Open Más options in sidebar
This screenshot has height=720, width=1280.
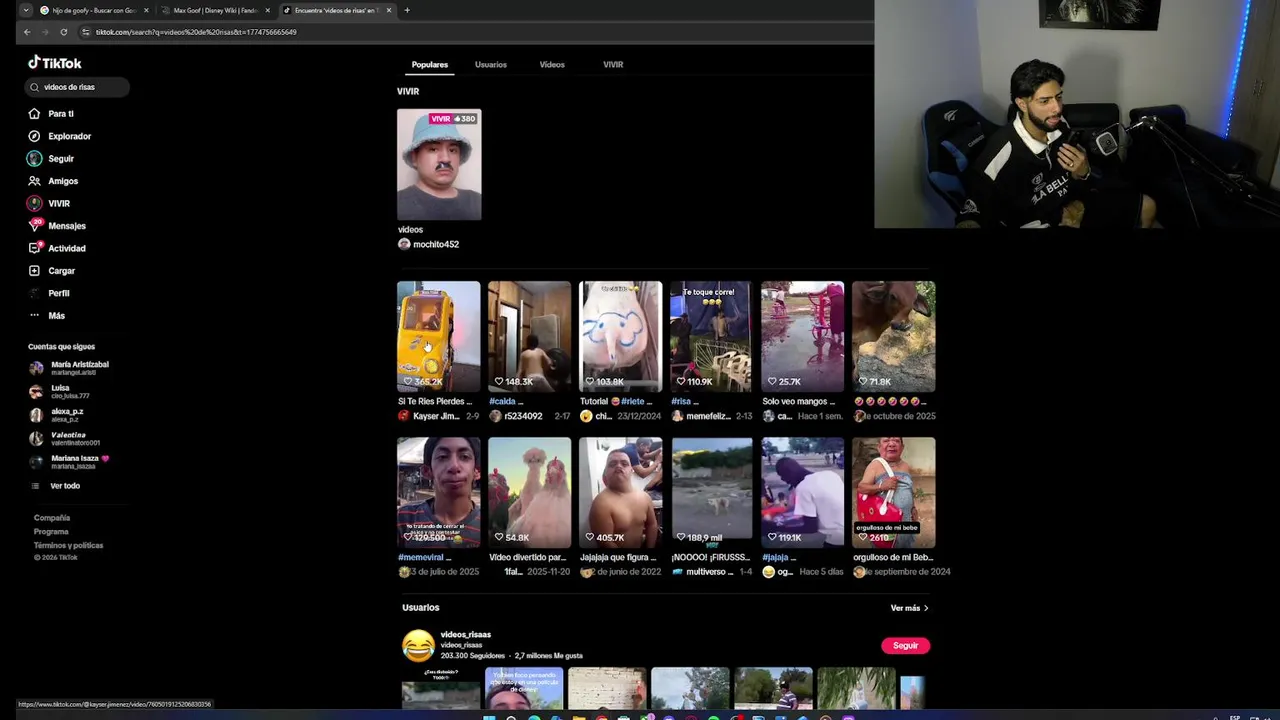[x=56, y=316]
